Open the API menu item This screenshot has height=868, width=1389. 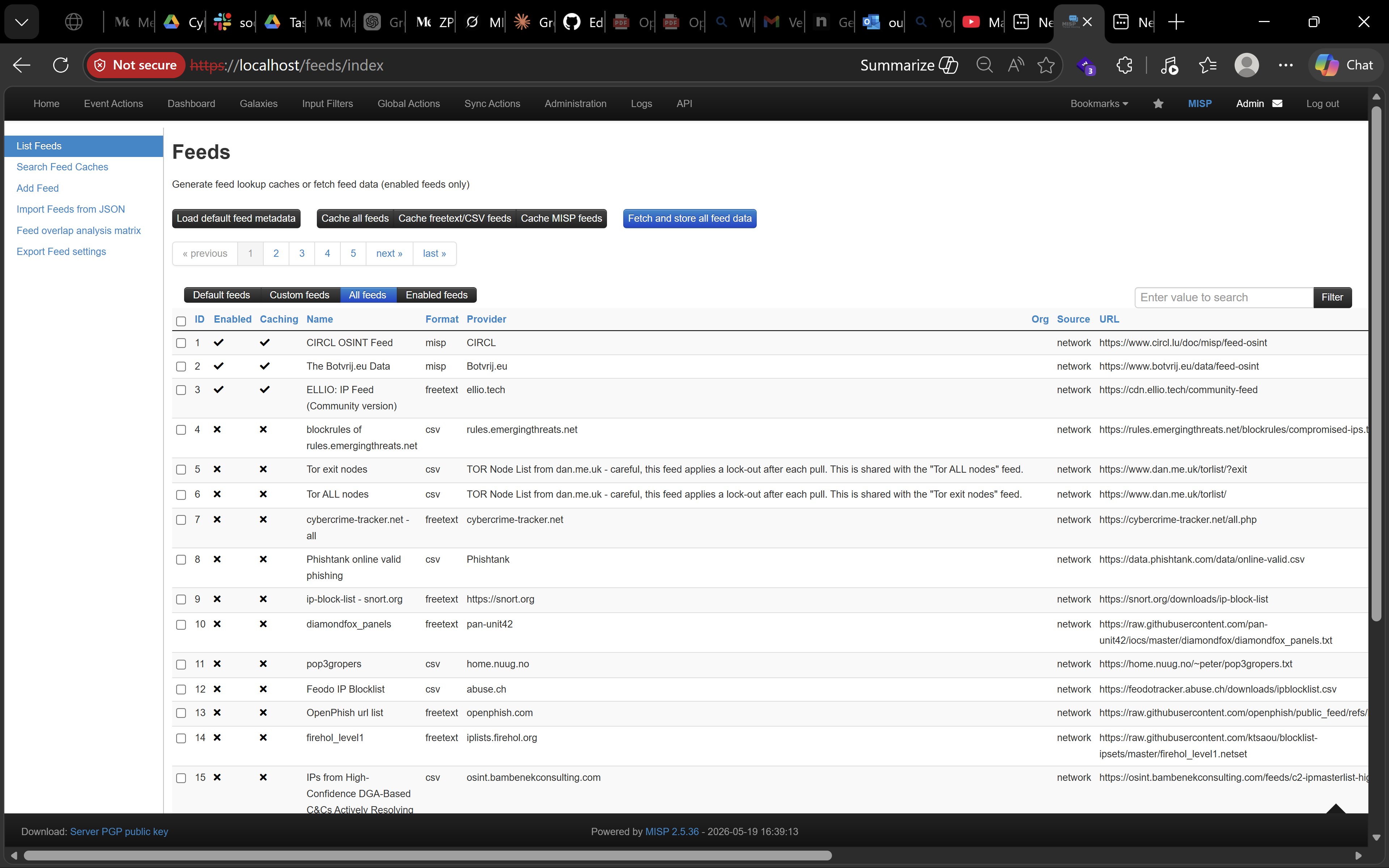click(x=684, y=103)
